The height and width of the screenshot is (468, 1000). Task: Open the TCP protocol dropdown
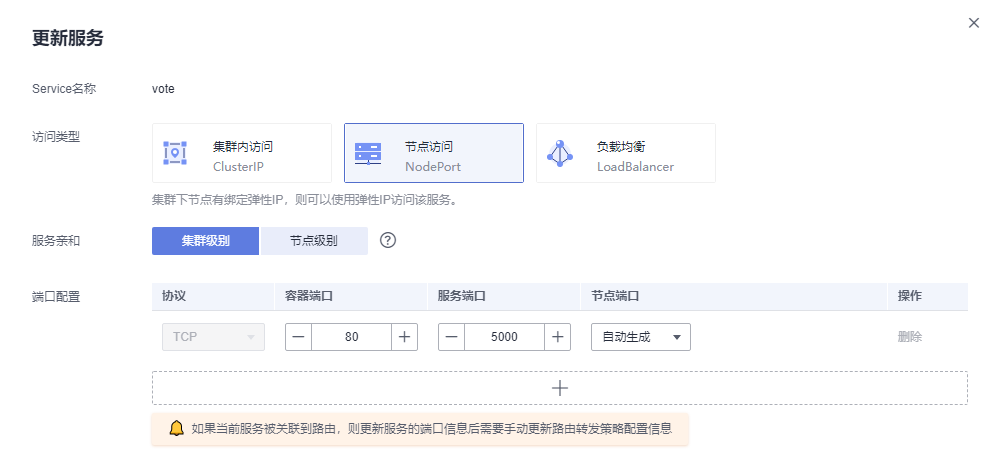[x=213, y=337]
